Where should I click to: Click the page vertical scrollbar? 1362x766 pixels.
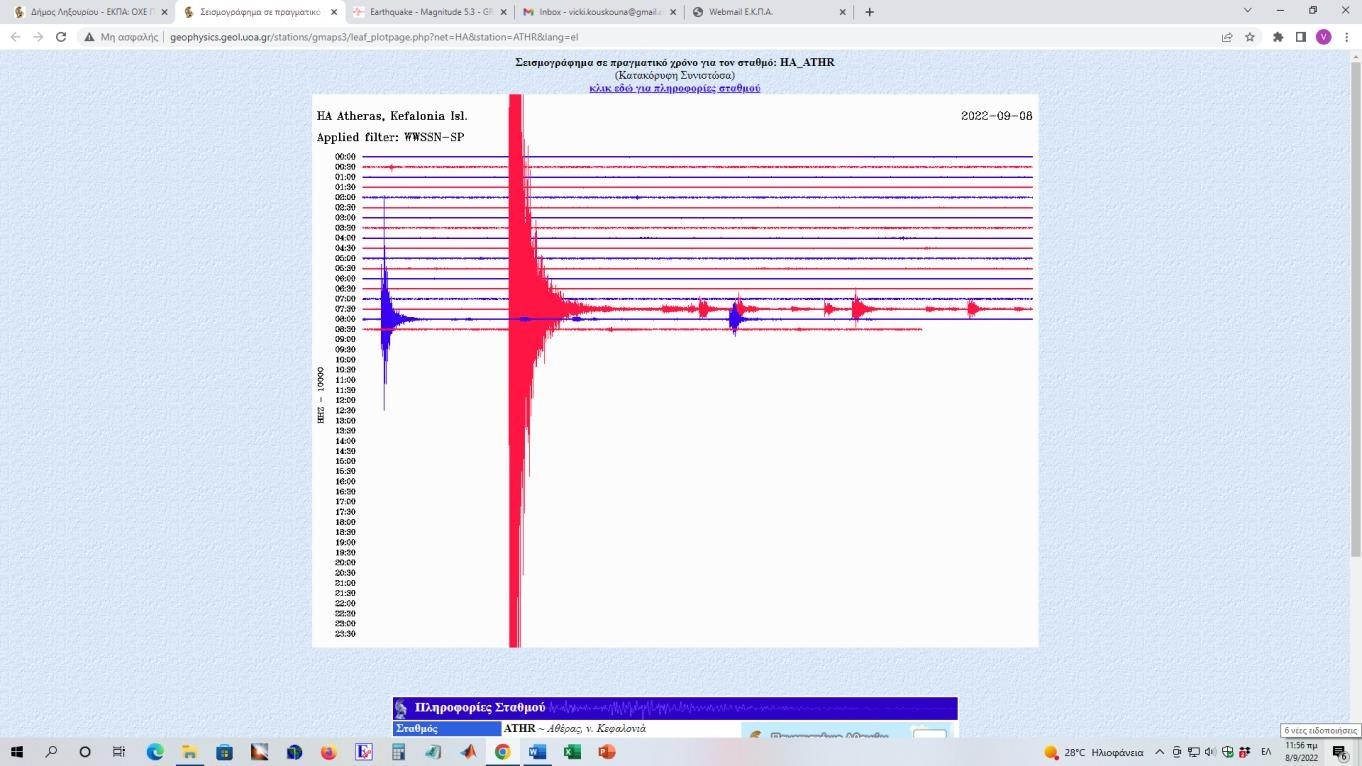1355,300
